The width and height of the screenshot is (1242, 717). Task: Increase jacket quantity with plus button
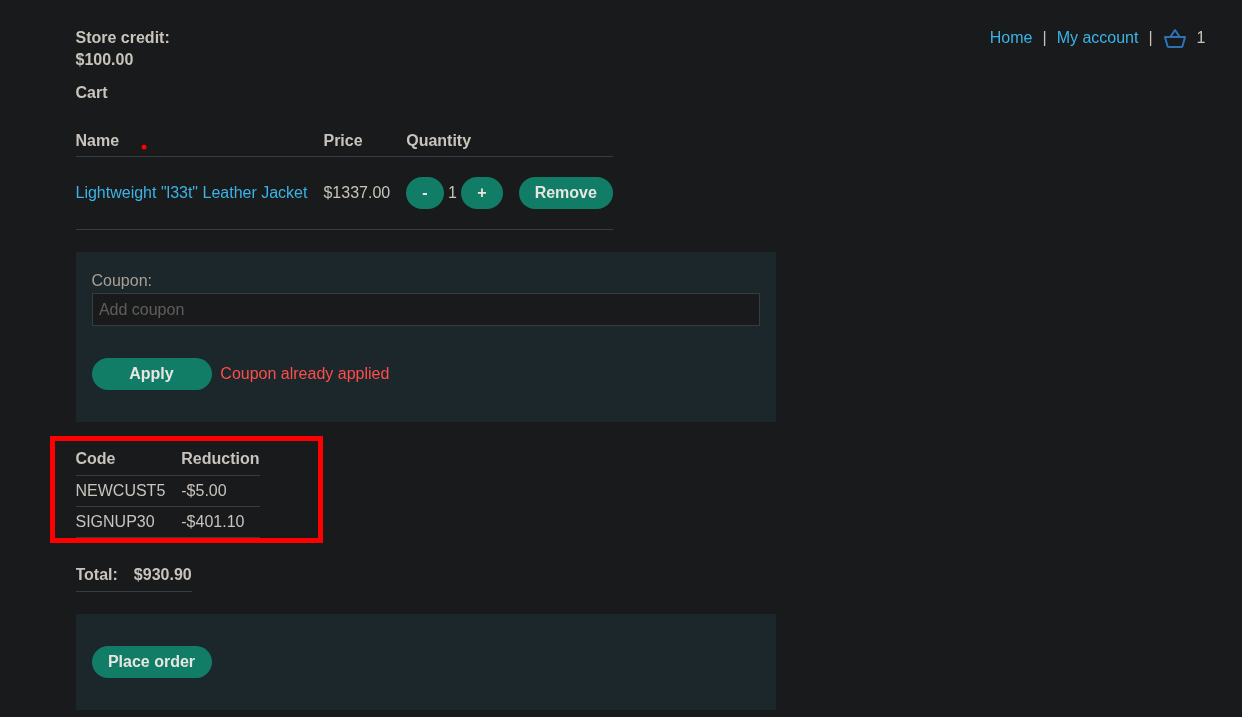pyautogui.click(x=481, y=193)
